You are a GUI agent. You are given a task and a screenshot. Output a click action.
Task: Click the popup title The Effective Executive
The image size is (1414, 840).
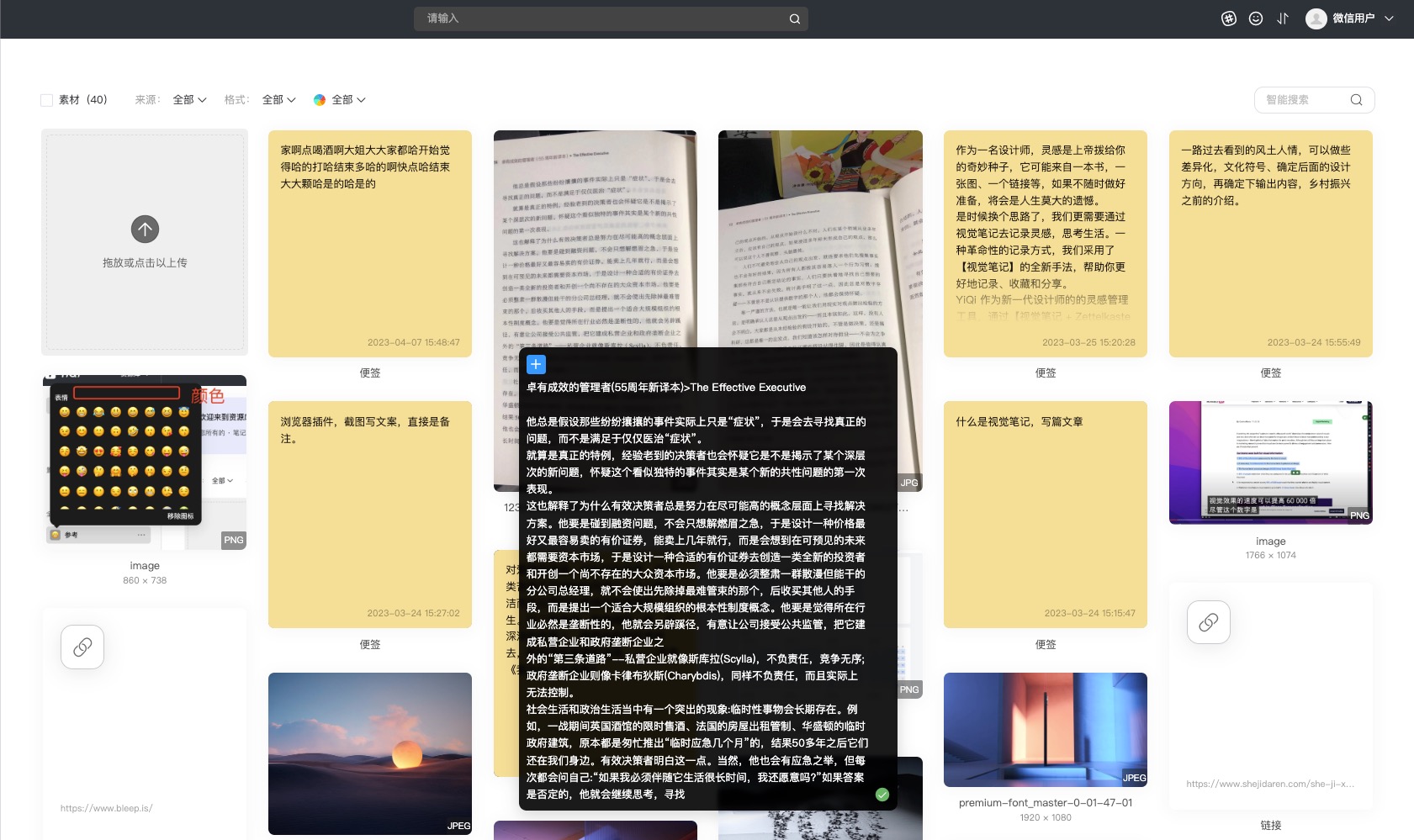point(666,388)
